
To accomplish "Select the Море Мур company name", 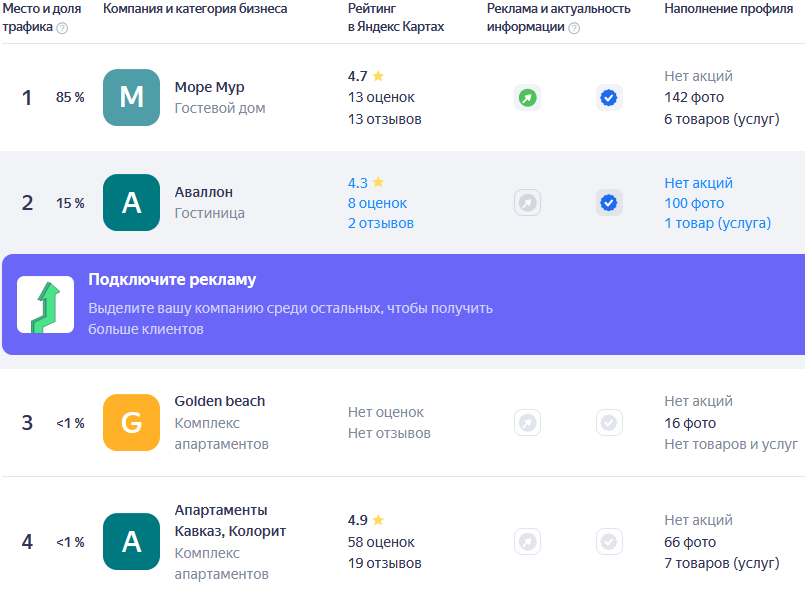I will [x=209, y=87].
